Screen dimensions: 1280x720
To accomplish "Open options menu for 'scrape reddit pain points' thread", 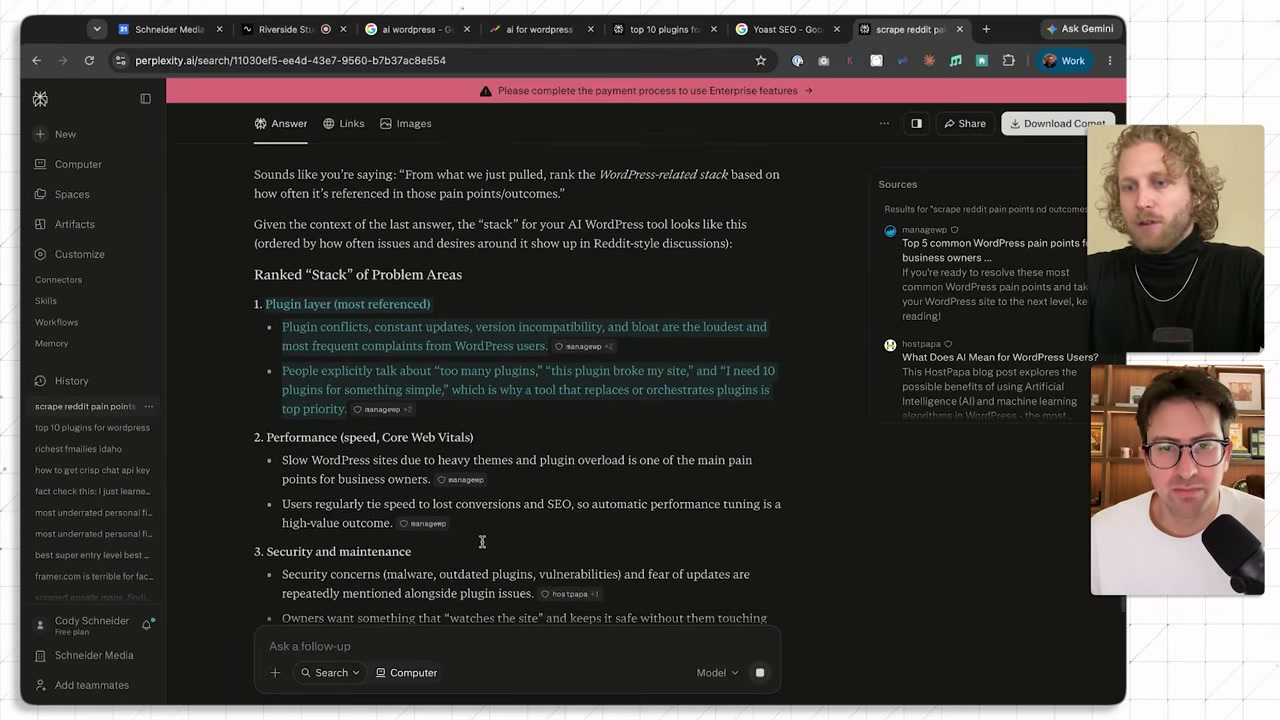I will coord(149,406).
